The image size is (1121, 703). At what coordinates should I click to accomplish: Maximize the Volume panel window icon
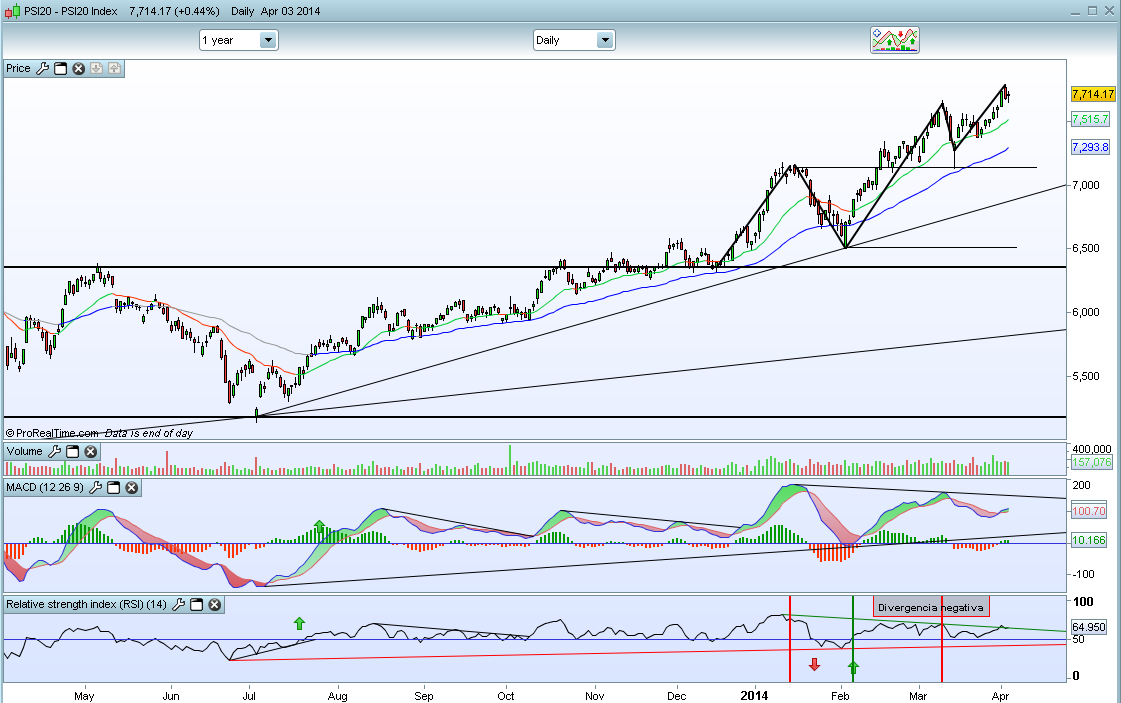click(x=72, y=452)
